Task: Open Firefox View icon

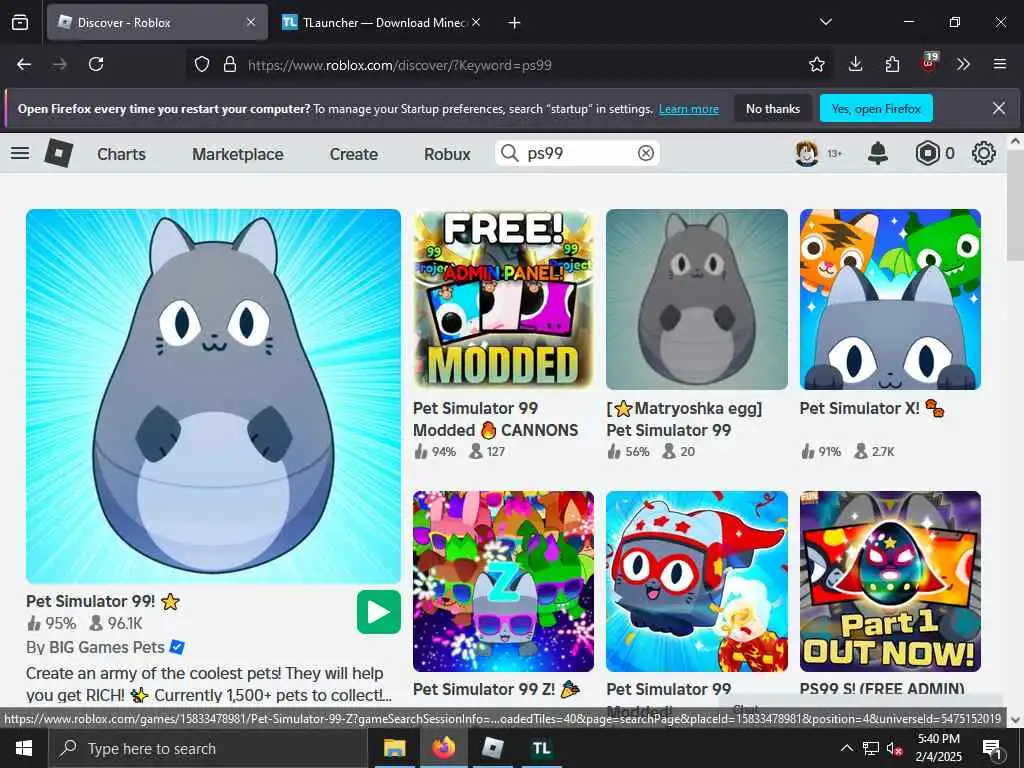Action: pos(20,22)
